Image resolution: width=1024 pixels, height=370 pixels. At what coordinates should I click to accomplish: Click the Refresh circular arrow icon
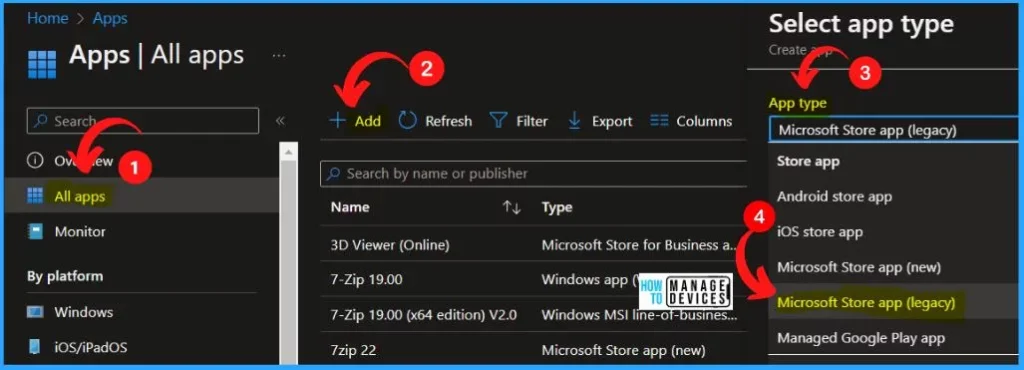[x=408, y=121]
